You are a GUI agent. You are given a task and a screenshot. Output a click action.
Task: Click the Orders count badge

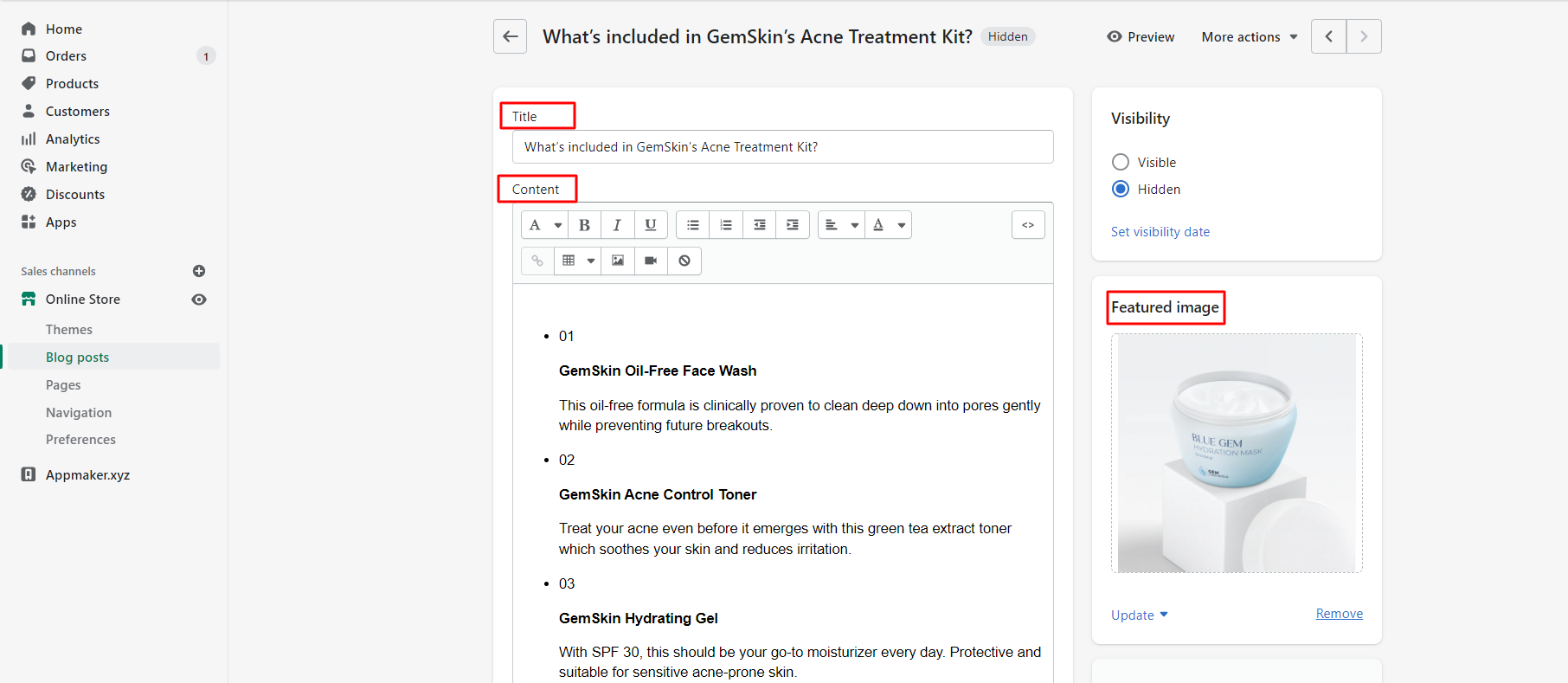206,56
